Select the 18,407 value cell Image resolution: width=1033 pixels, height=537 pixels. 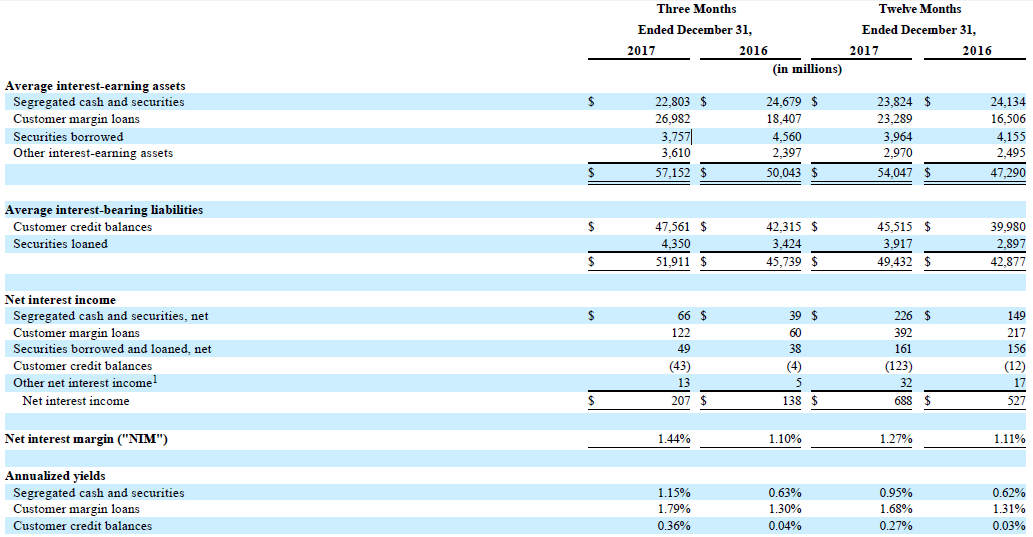click(783, 119)
